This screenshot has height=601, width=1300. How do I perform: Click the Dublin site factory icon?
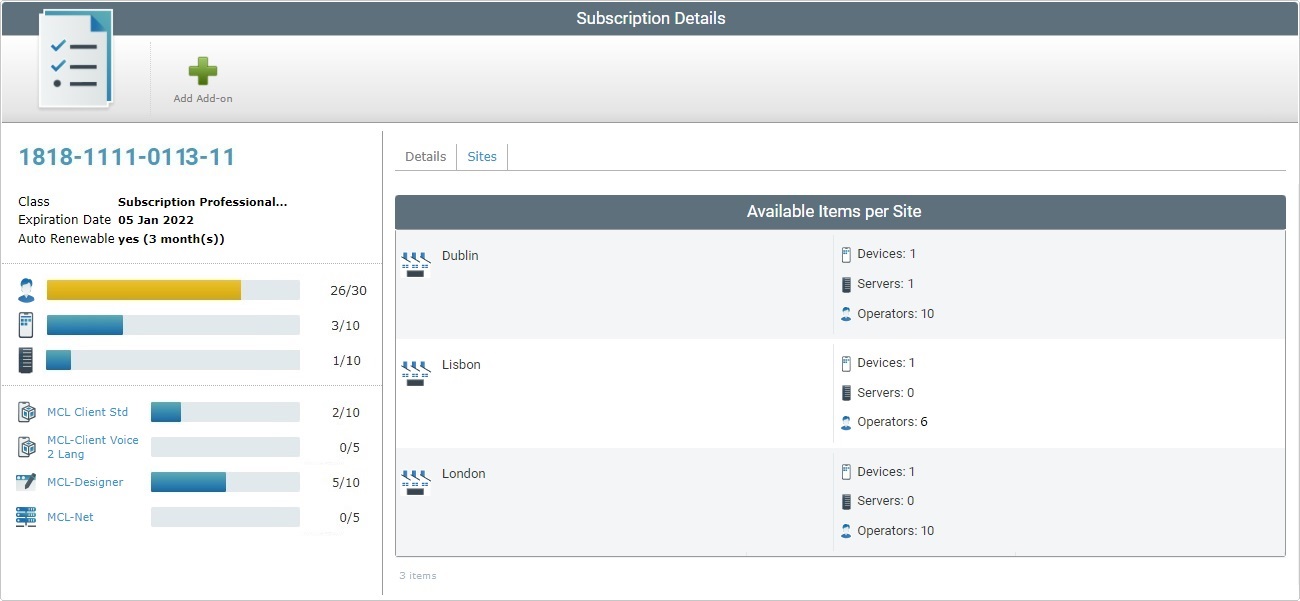point(414,262)
